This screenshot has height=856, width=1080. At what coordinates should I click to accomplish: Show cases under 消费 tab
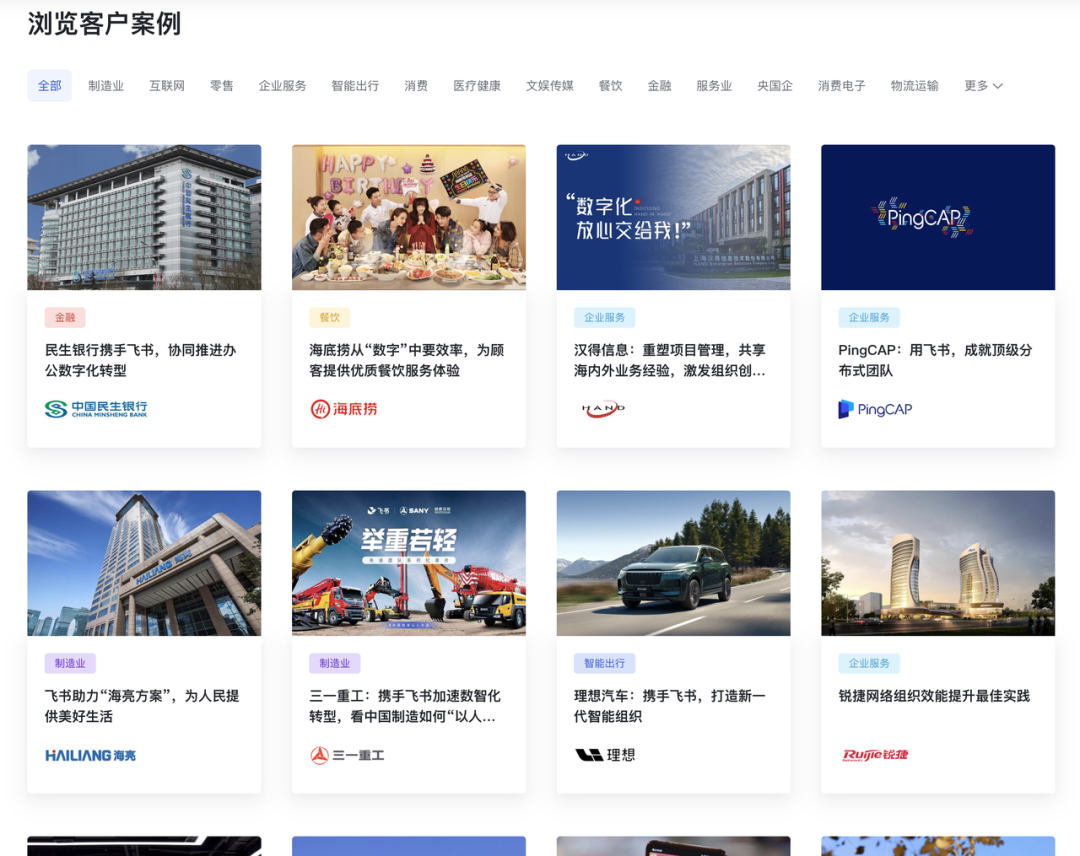tap(416, 86)
